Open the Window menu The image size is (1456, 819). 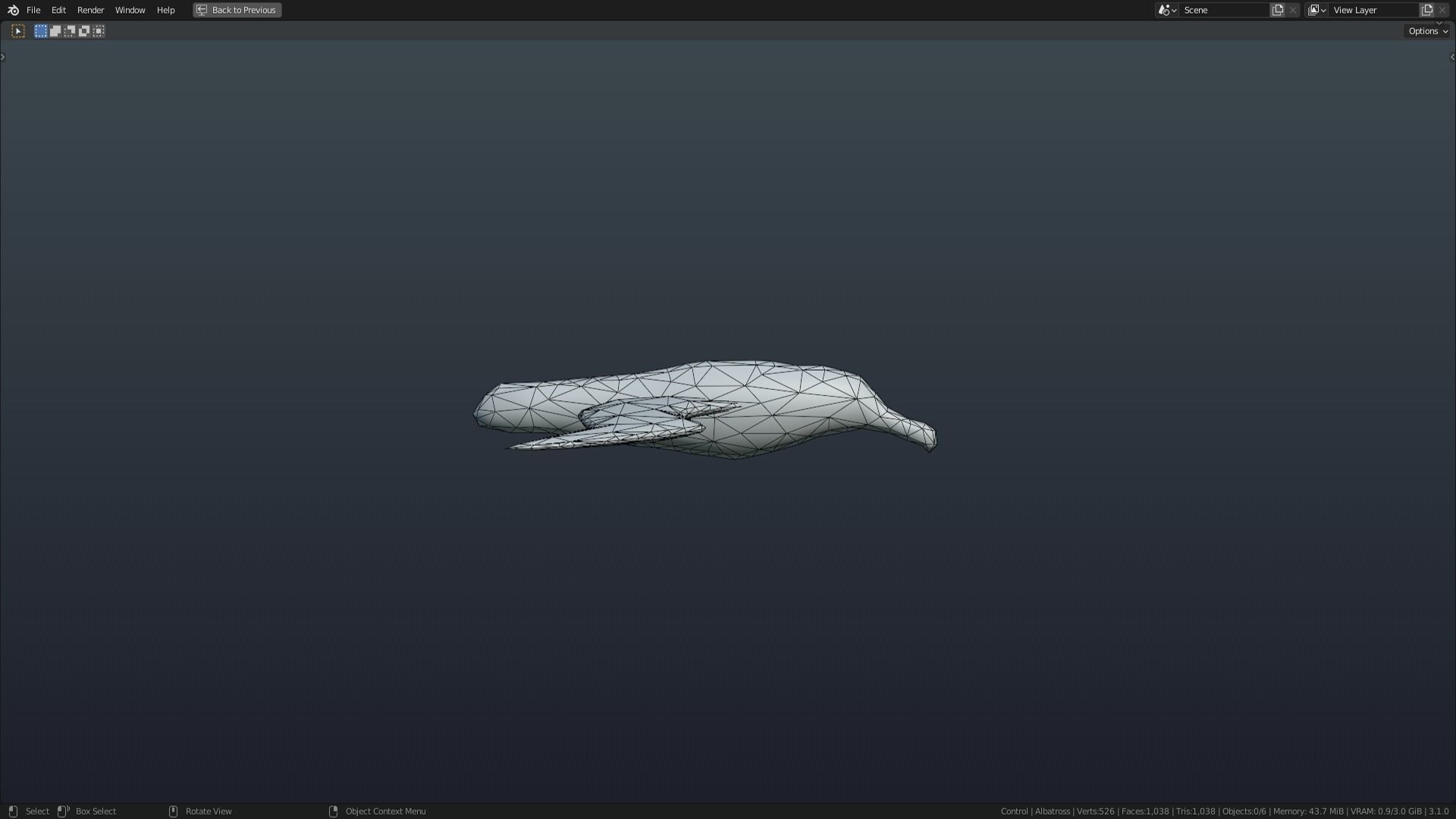(x=130, y=10)
